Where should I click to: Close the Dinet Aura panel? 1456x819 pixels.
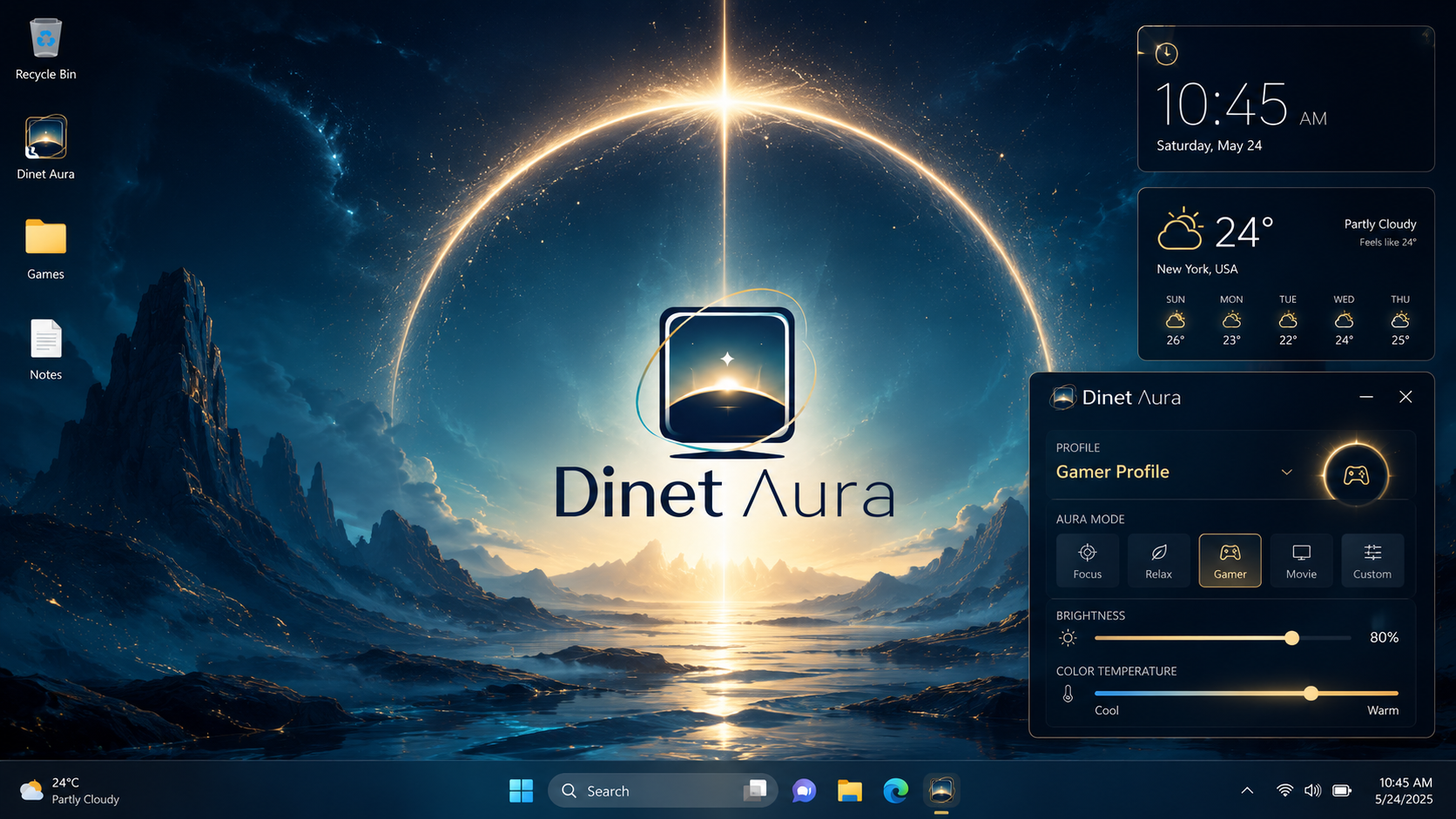tap(1405, 397)
